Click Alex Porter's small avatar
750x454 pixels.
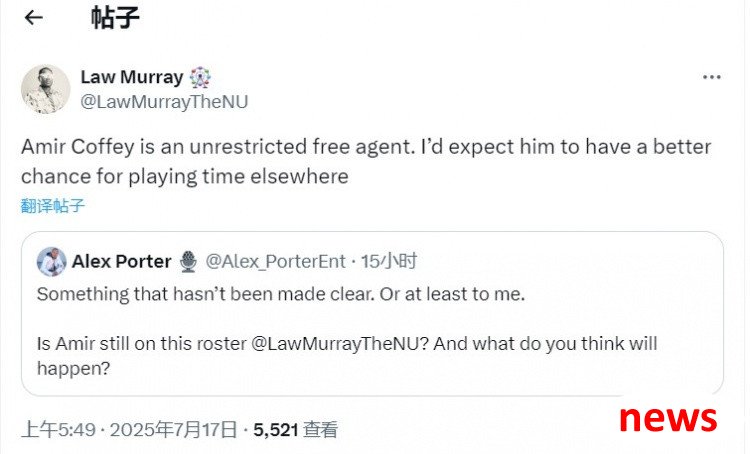tap(51, 262)
